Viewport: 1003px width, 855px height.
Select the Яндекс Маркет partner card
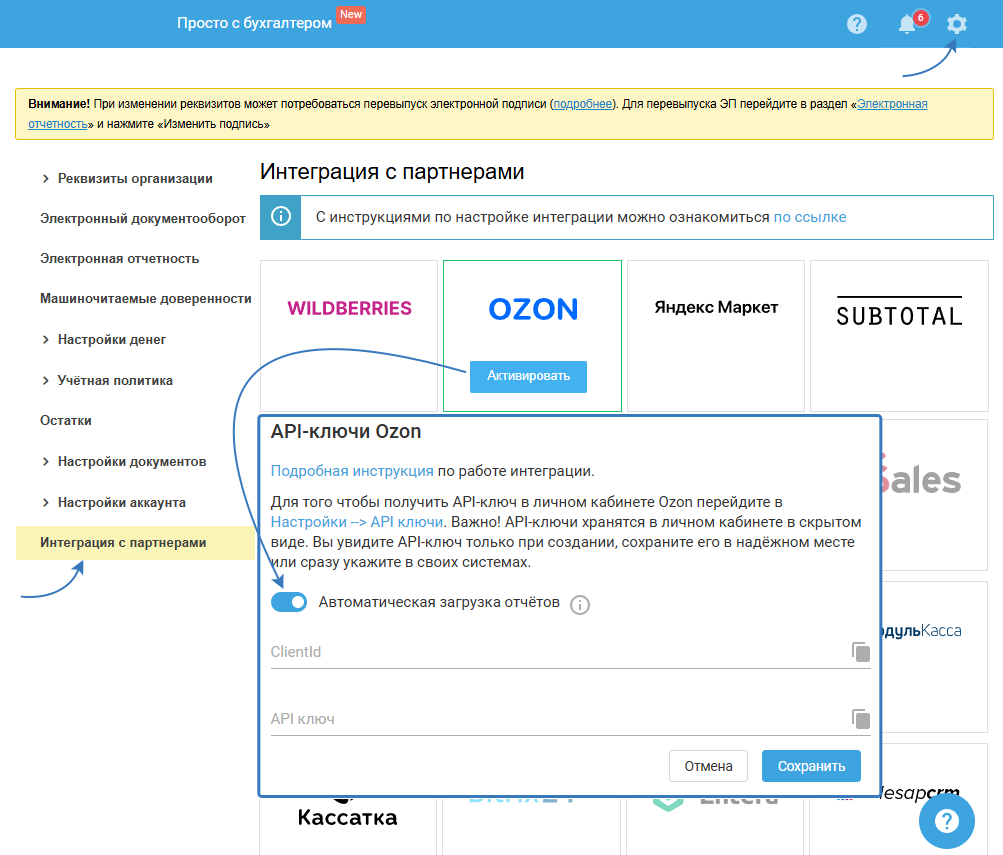pyautogui.click(x=716, y=336)
